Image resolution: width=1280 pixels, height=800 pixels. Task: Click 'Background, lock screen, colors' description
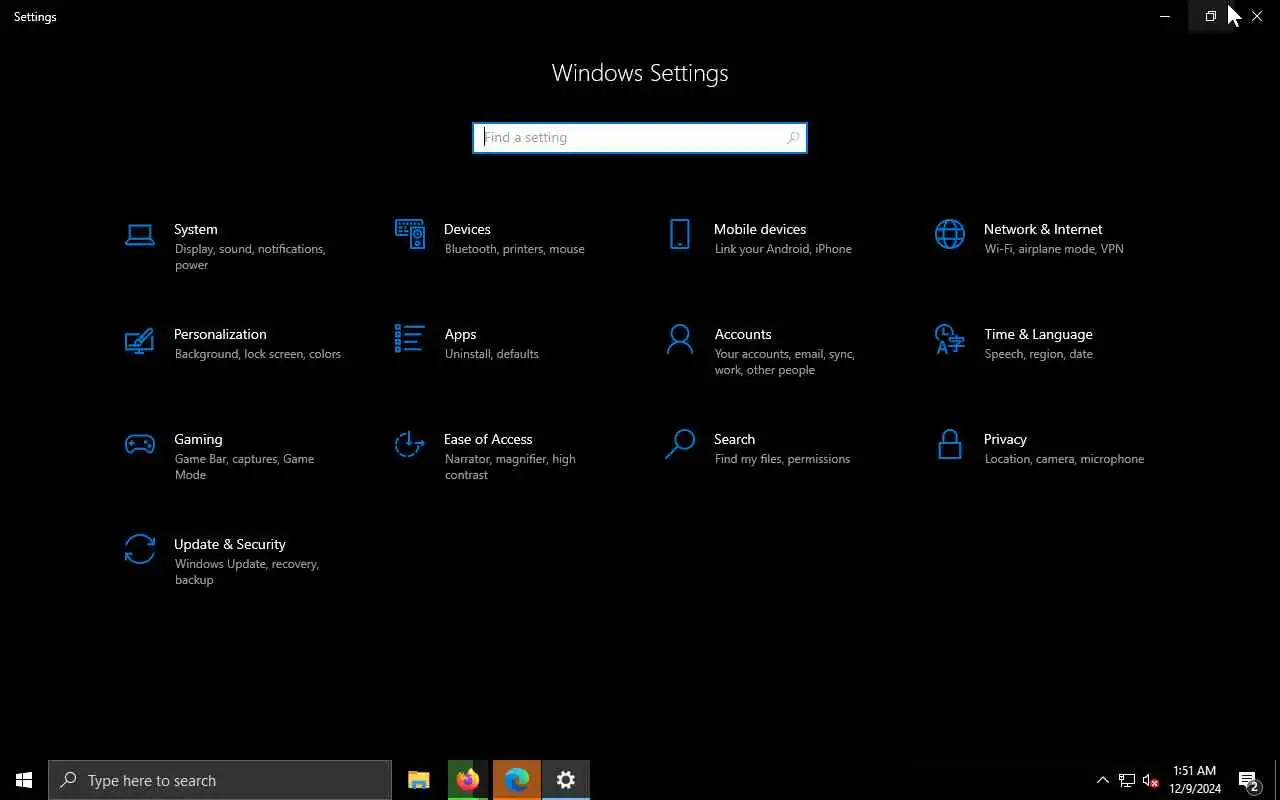click(x=258, y=354)
